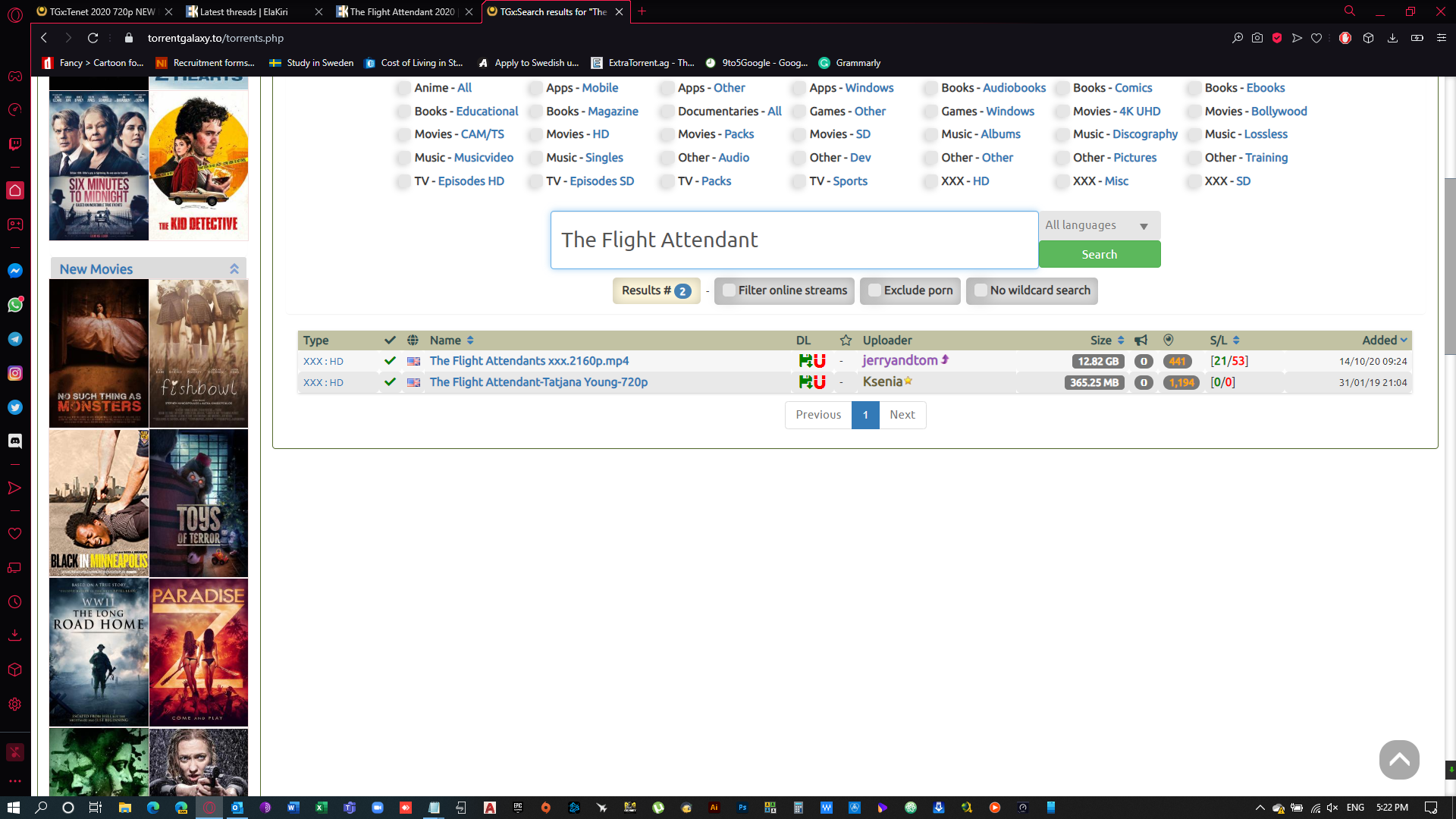Viewport: 1456px width, 819px height.
Task: Switch to TGx:Tenet 2020 720p tab
Action: point(102,11)
